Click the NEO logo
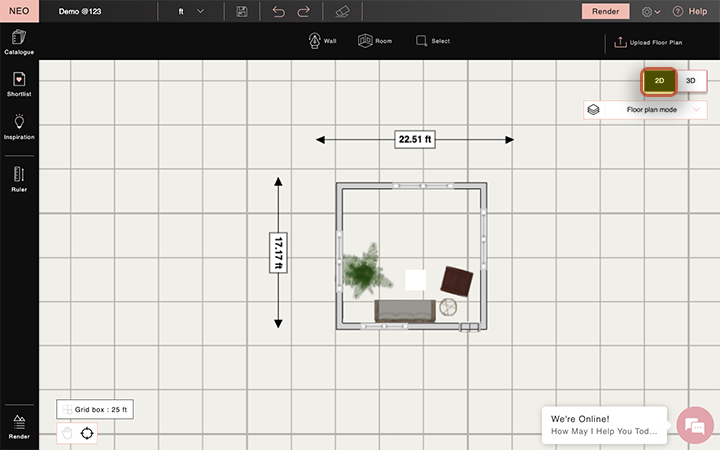The width and height of the screenshot is (720, 450). point(19,11)
